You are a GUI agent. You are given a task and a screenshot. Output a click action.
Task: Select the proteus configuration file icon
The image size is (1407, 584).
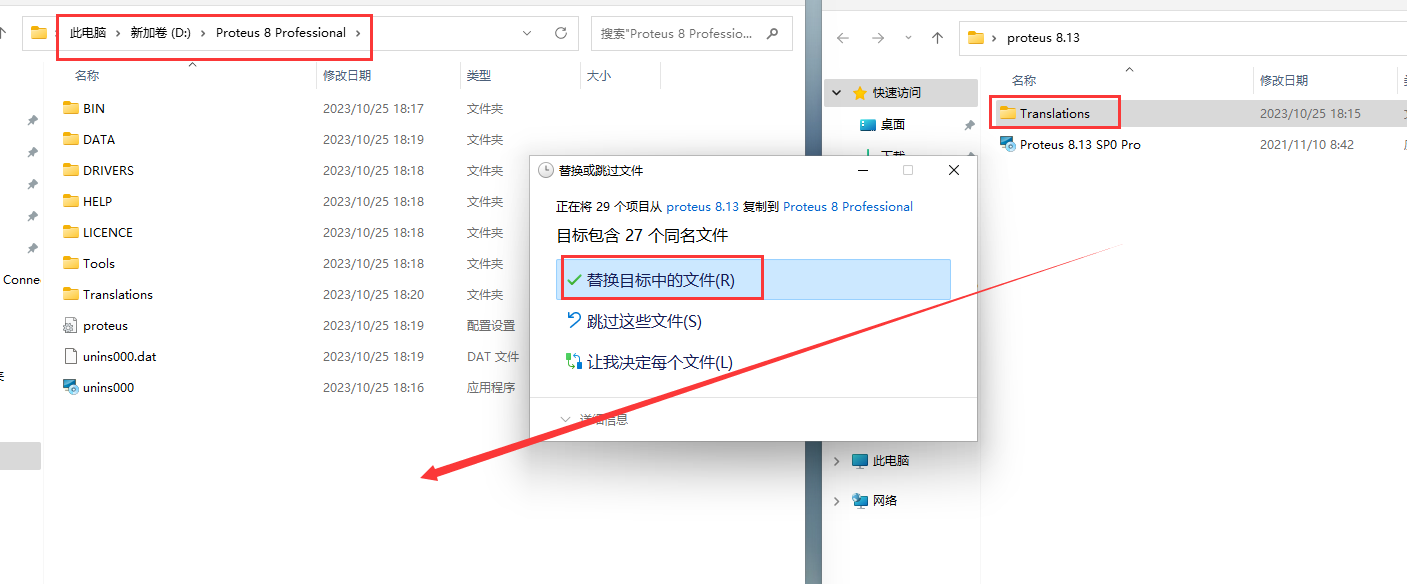click(70, 325)
